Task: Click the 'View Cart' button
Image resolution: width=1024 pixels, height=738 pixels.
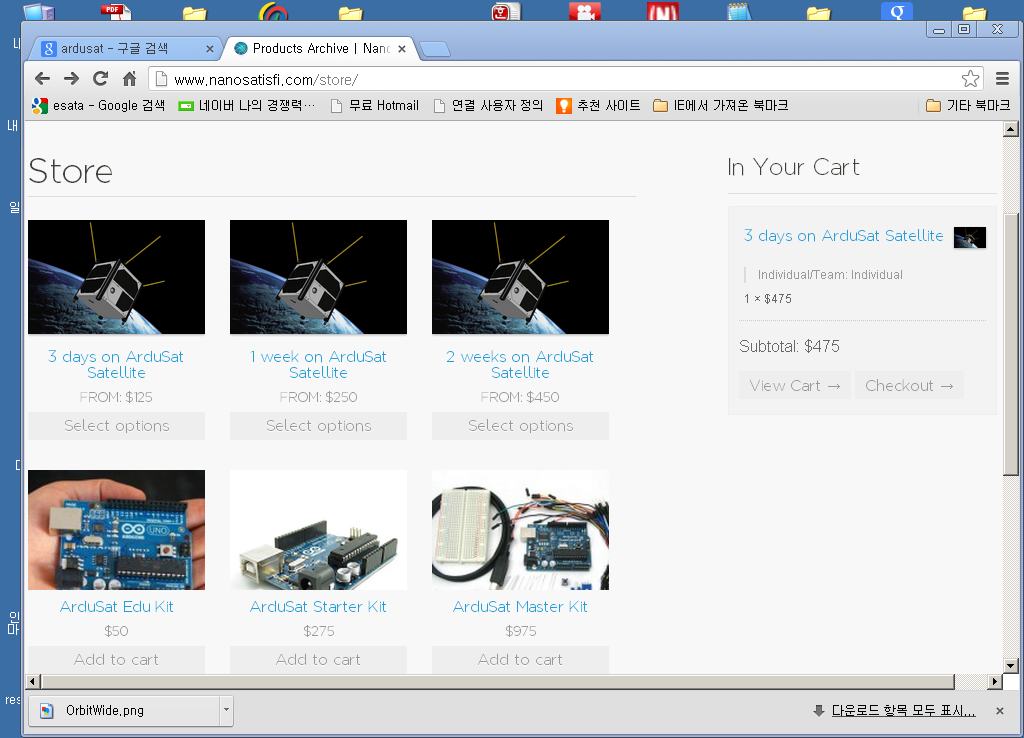Action: coord(795,385)
